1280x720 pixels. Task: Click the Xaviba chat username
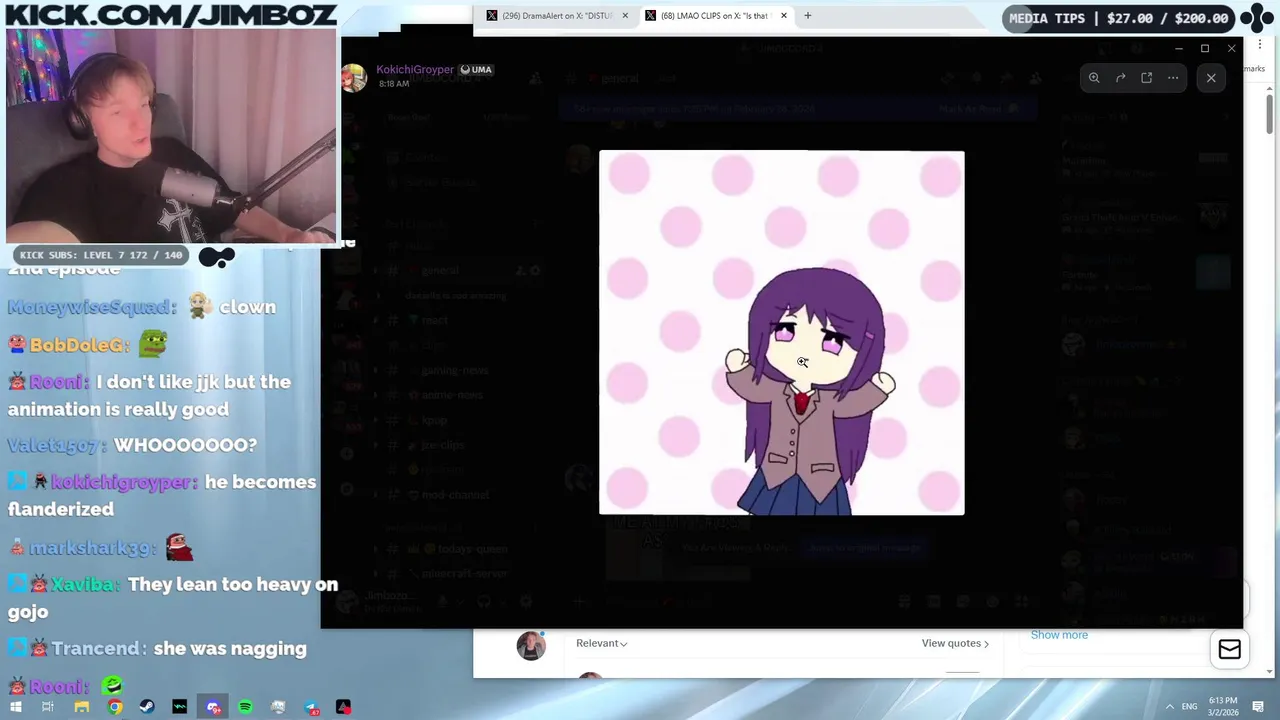click(83, 584)
